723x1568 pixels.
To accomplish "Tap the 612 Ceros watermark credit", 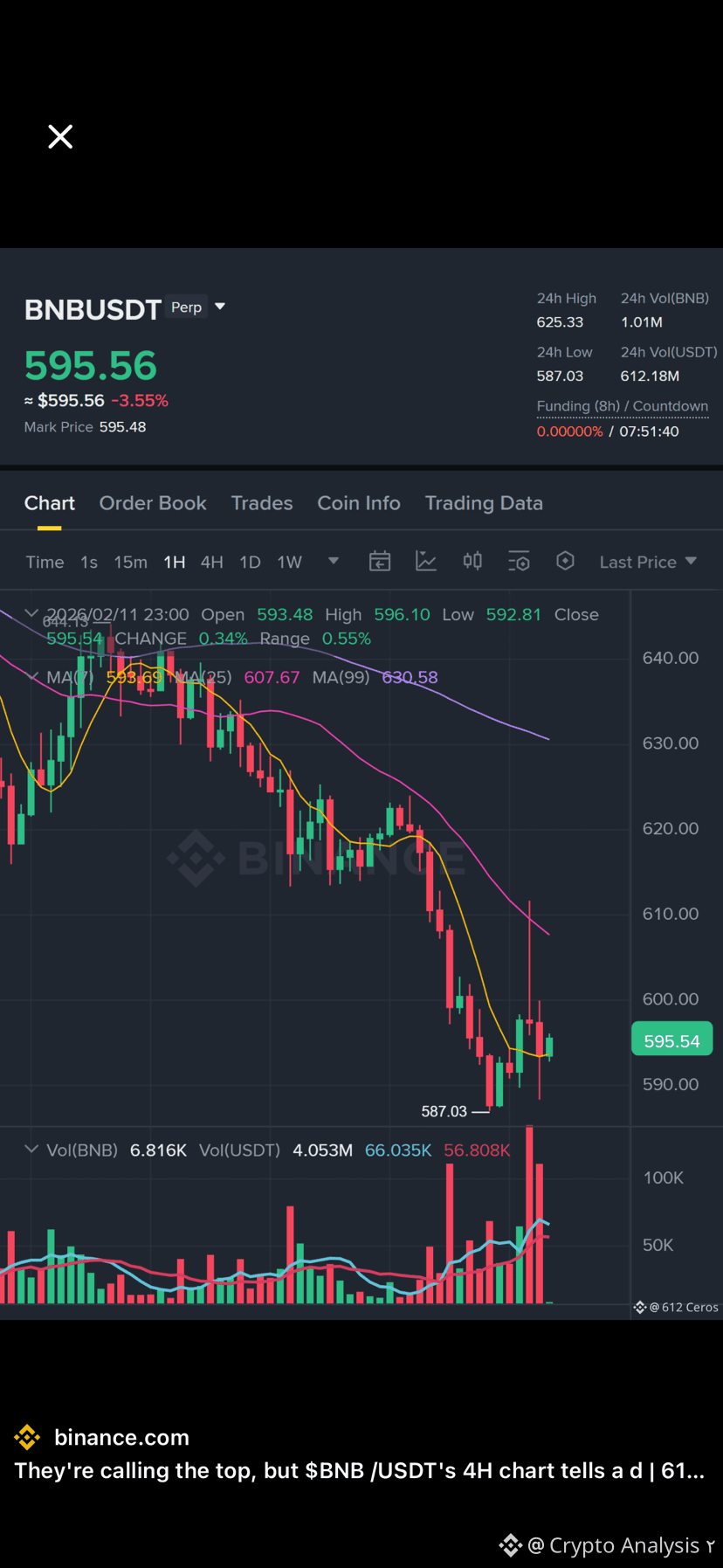I will pyautogui.click(x=676, y=1308).
